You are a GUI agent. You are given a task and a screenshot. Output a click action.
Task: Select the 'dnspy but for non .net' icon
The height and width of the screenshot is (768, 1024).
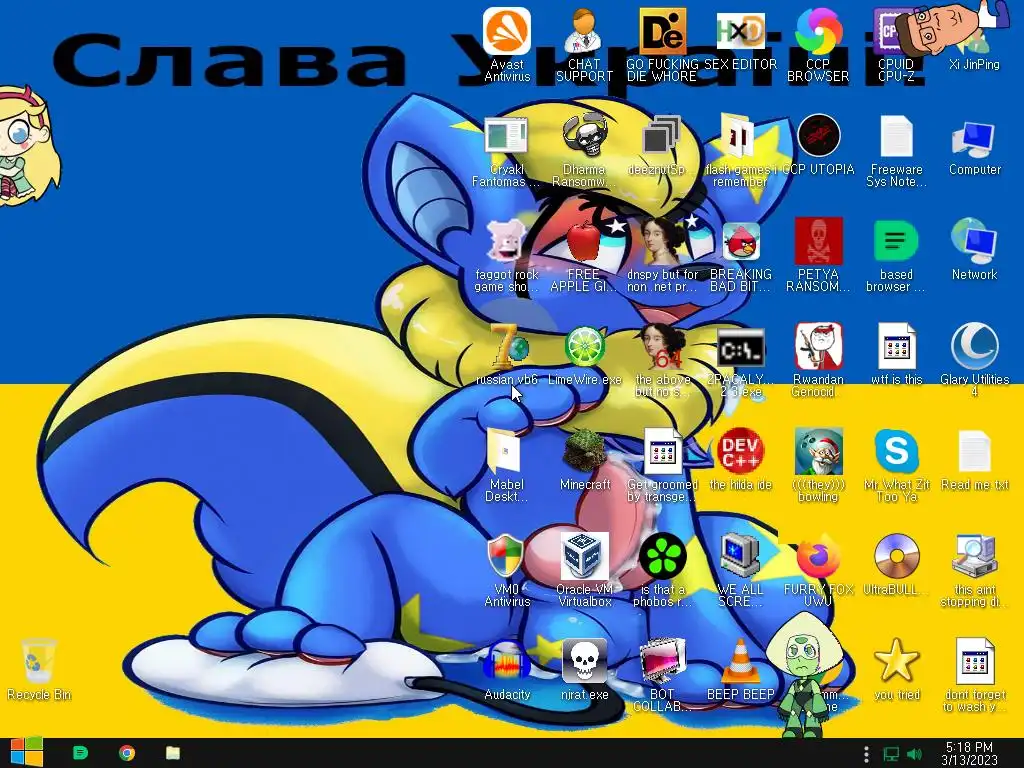pos(662,255)
